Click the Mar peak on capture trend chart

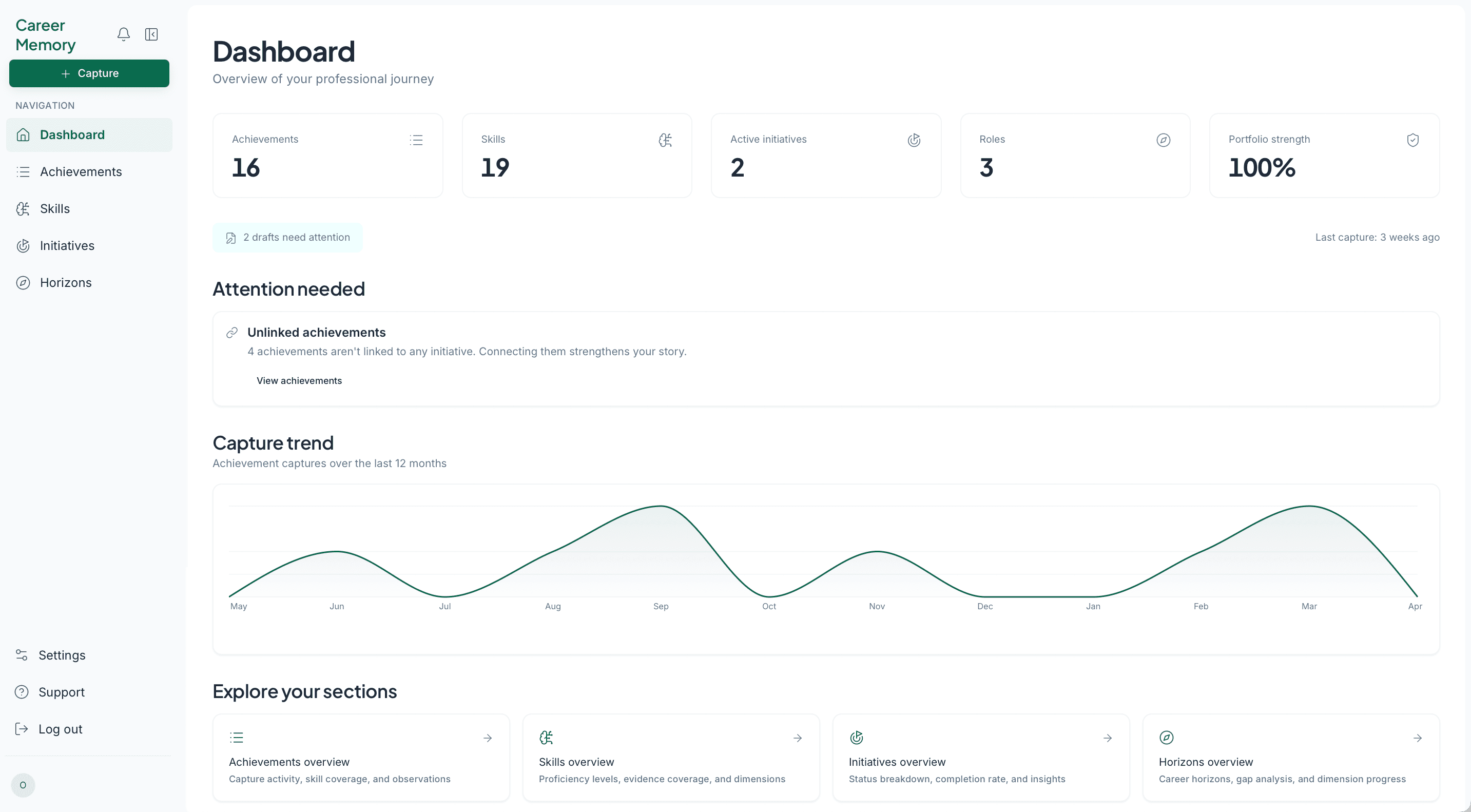pos(1309,507)
